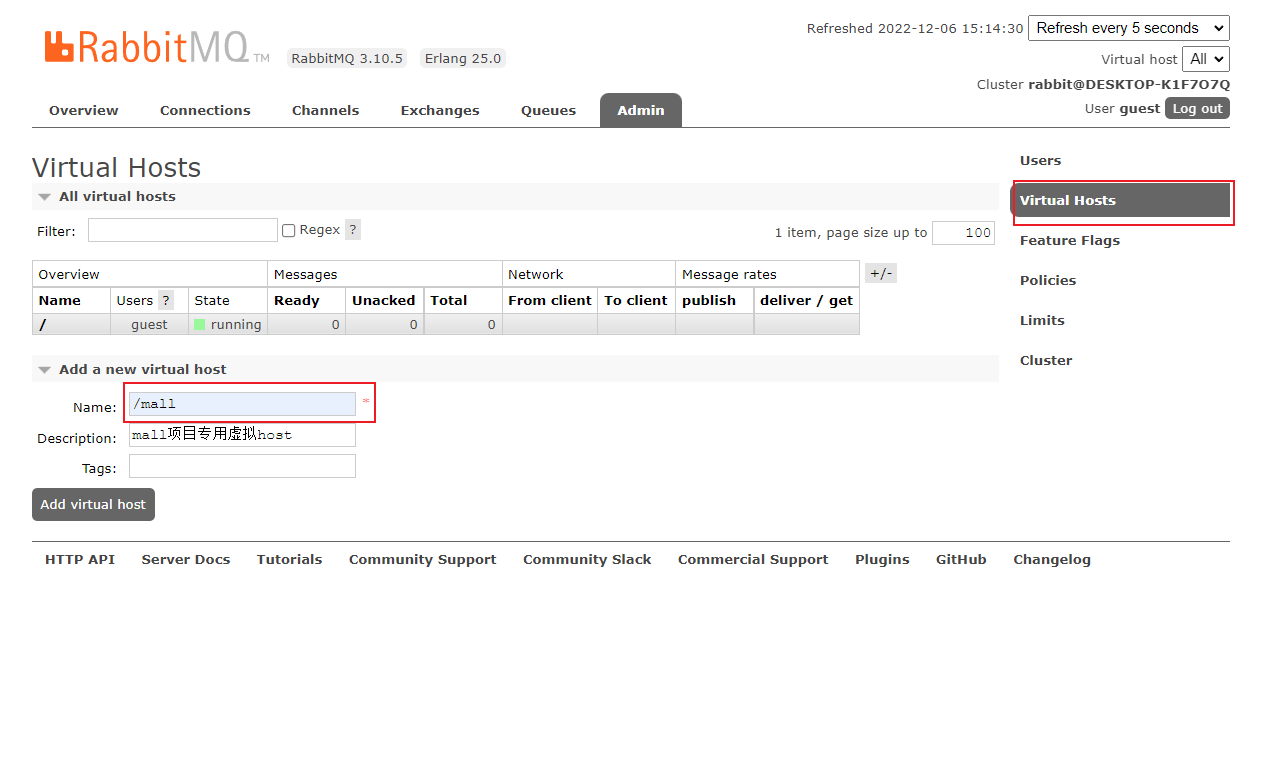Click the green running state indicator

[200, 325]
